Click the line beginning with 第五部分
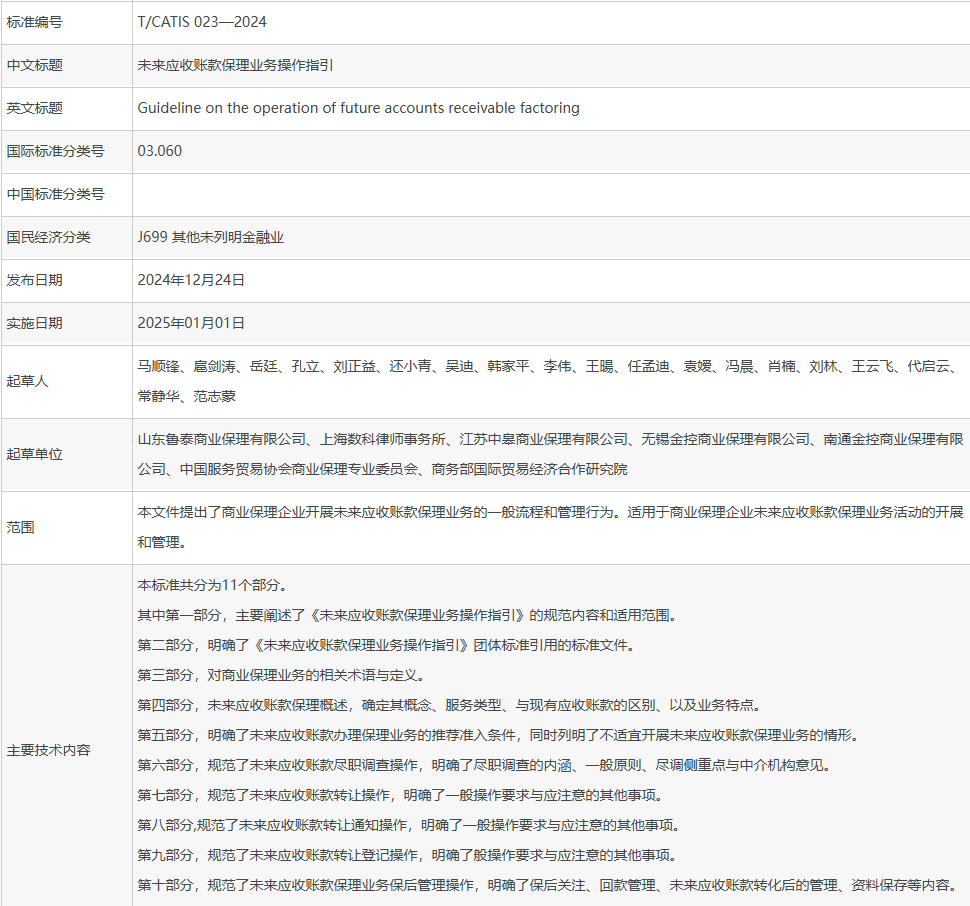970x906 pixels. pyautogui.click(x=497, y=735)
